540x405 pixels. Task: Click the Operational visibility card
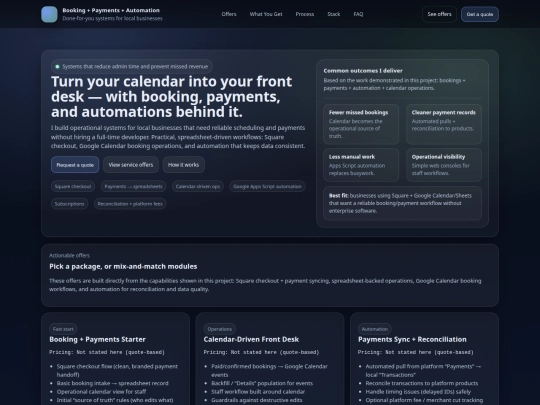[444, 165]
